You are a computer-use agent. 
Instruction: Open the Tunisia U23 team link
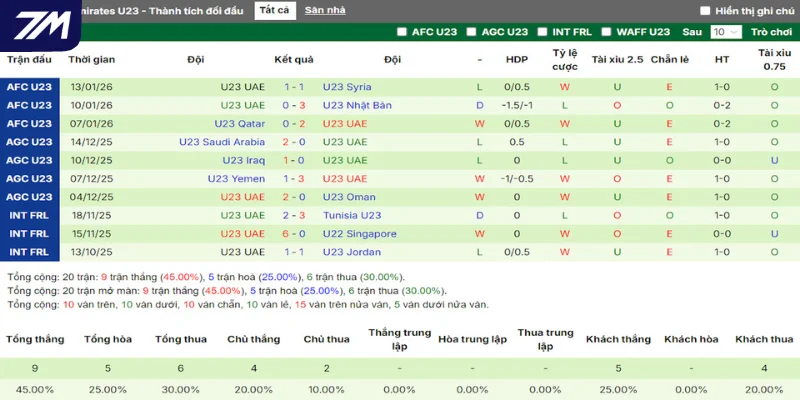[x=352, y=215]
